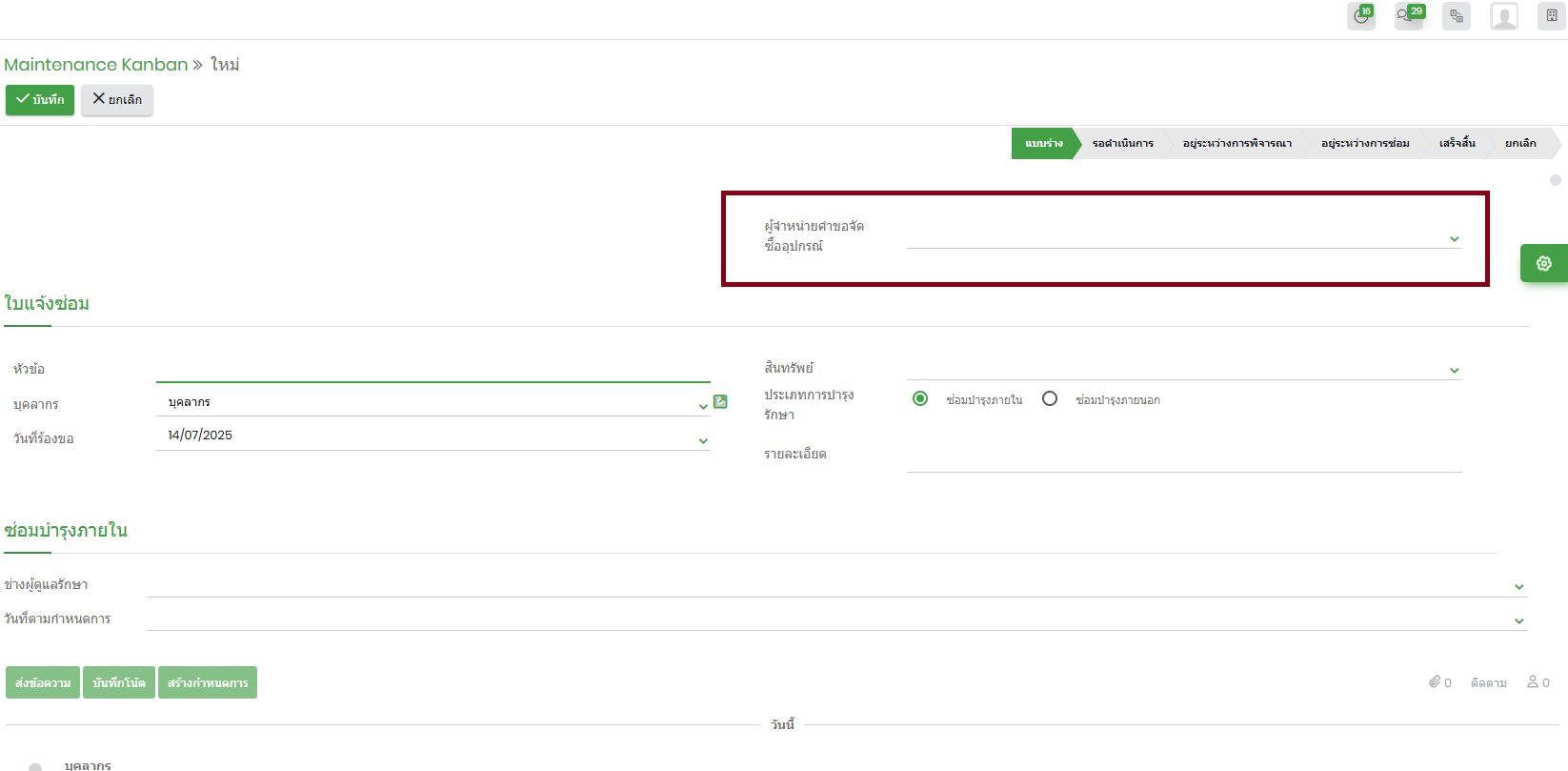Viewport: 1568px width, 771px height.
Task: Switch status to รอดำเนินการ stage
Action: pos(1122,144)
